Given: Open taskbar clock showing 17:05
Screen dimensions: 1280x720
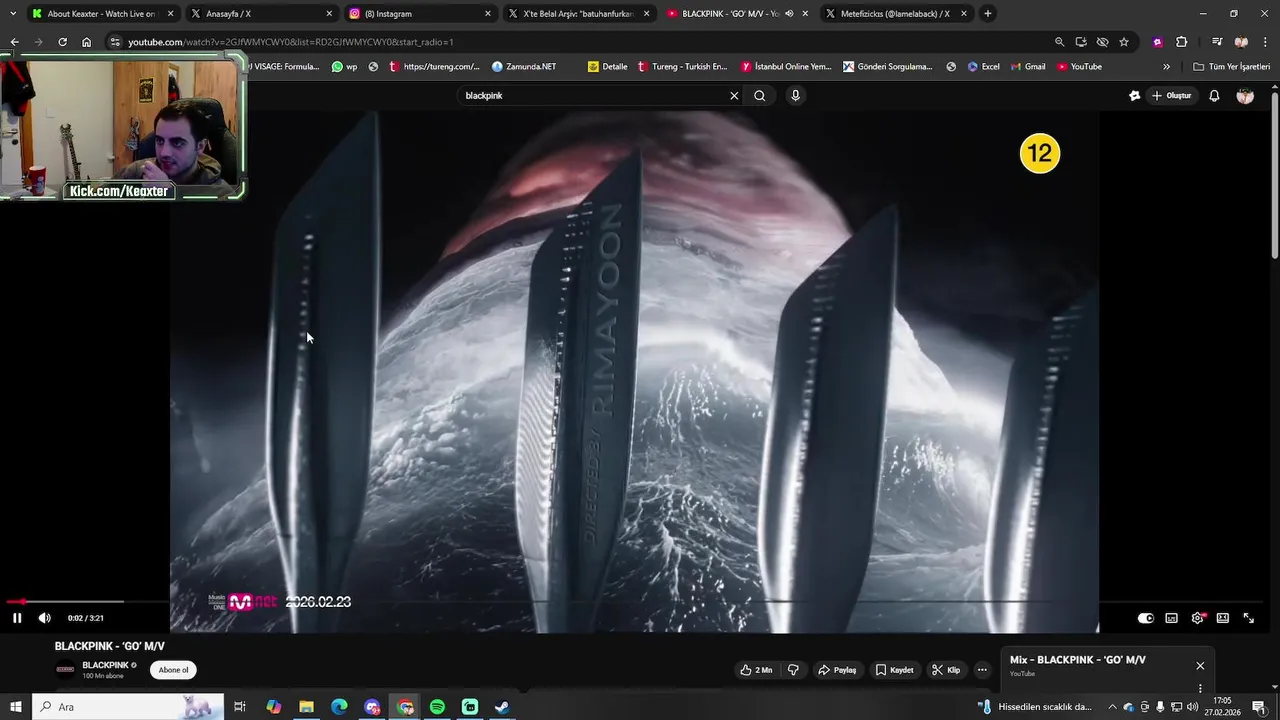Looking at the screenshot, I should pos(1223,707).
